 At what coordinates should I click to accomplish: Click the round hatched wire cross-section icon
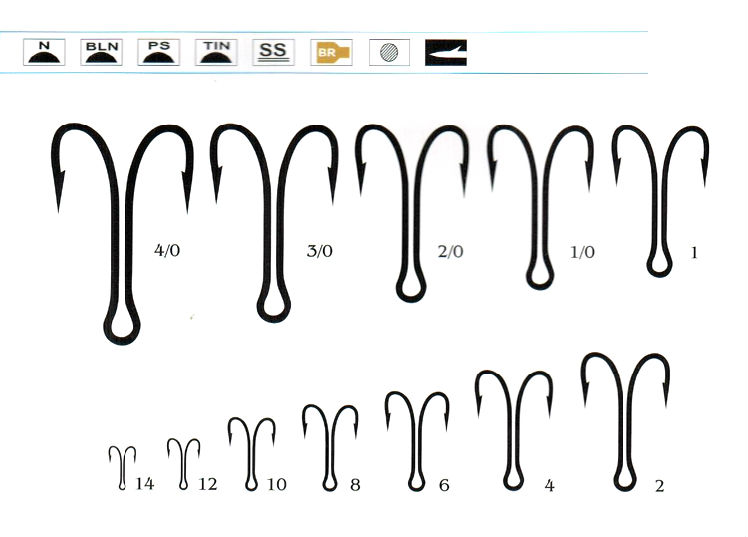click(389, 52)
